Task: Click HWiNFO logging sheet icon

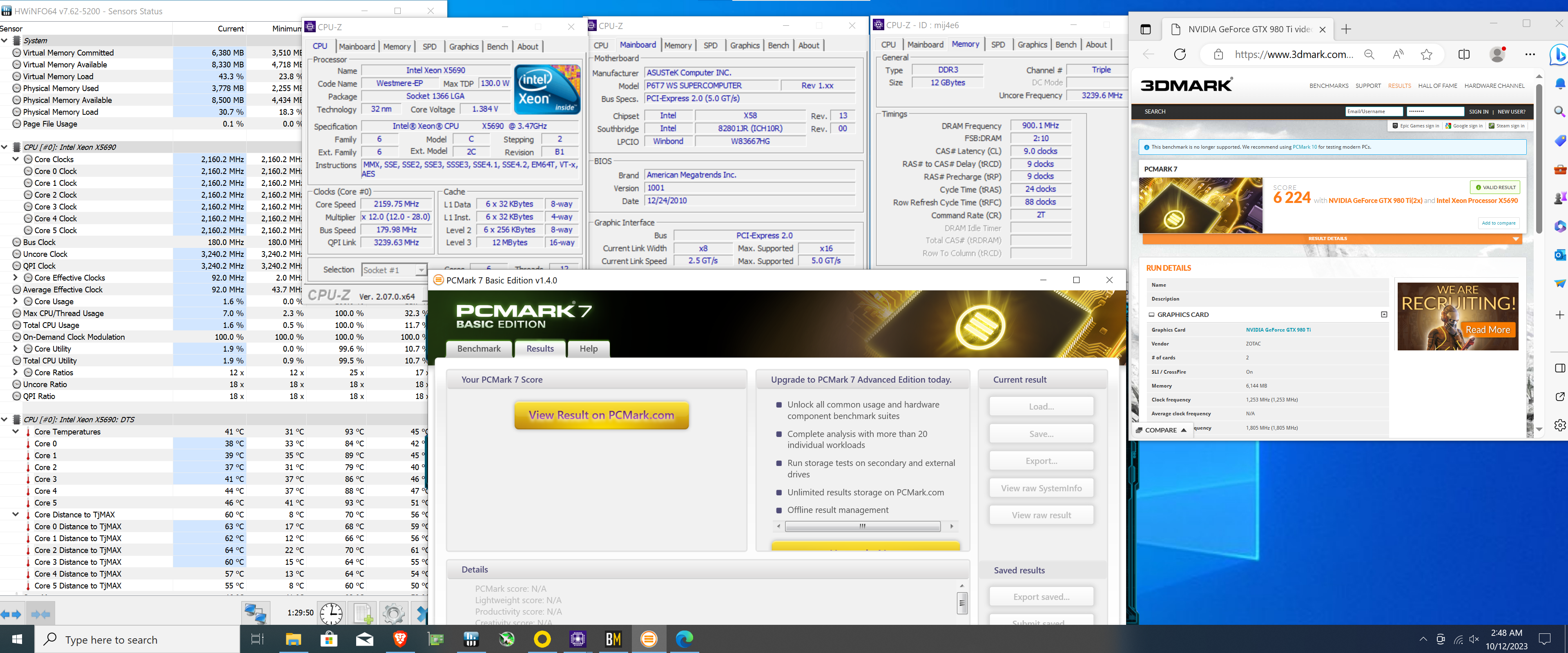Action: click(x=364, y=613)
